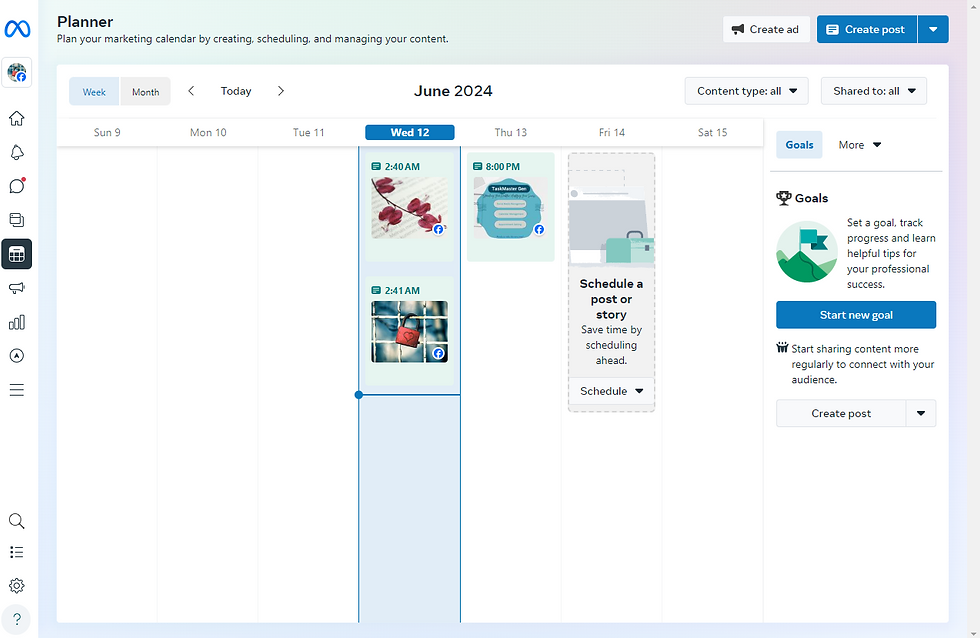The height and width of the screenshot is (638, 980).
Task: Select the Goals tab
Action: 799,145
